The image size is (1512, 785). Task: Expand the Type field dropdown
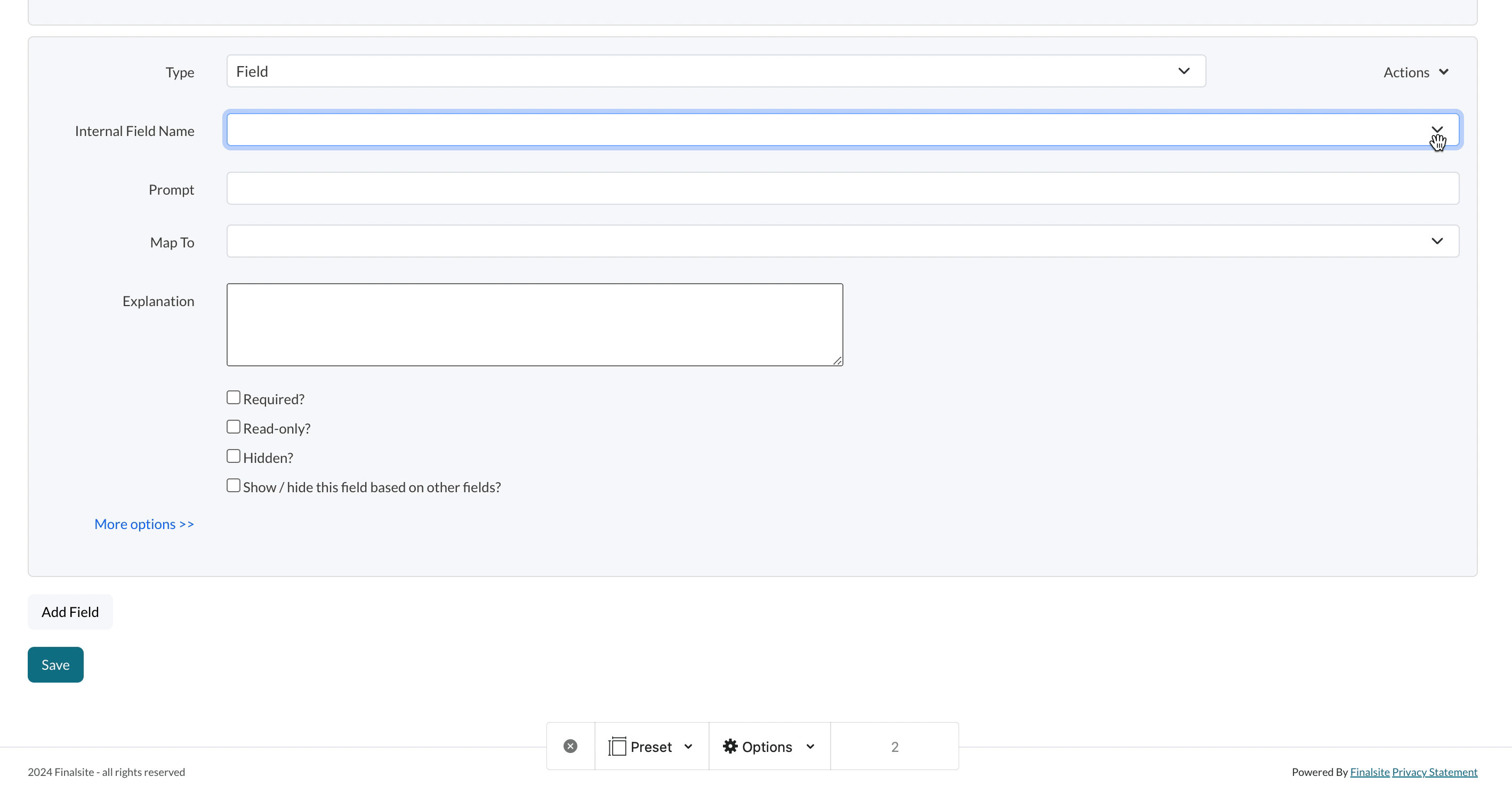pyautogui.click(x=1183, y=70)
